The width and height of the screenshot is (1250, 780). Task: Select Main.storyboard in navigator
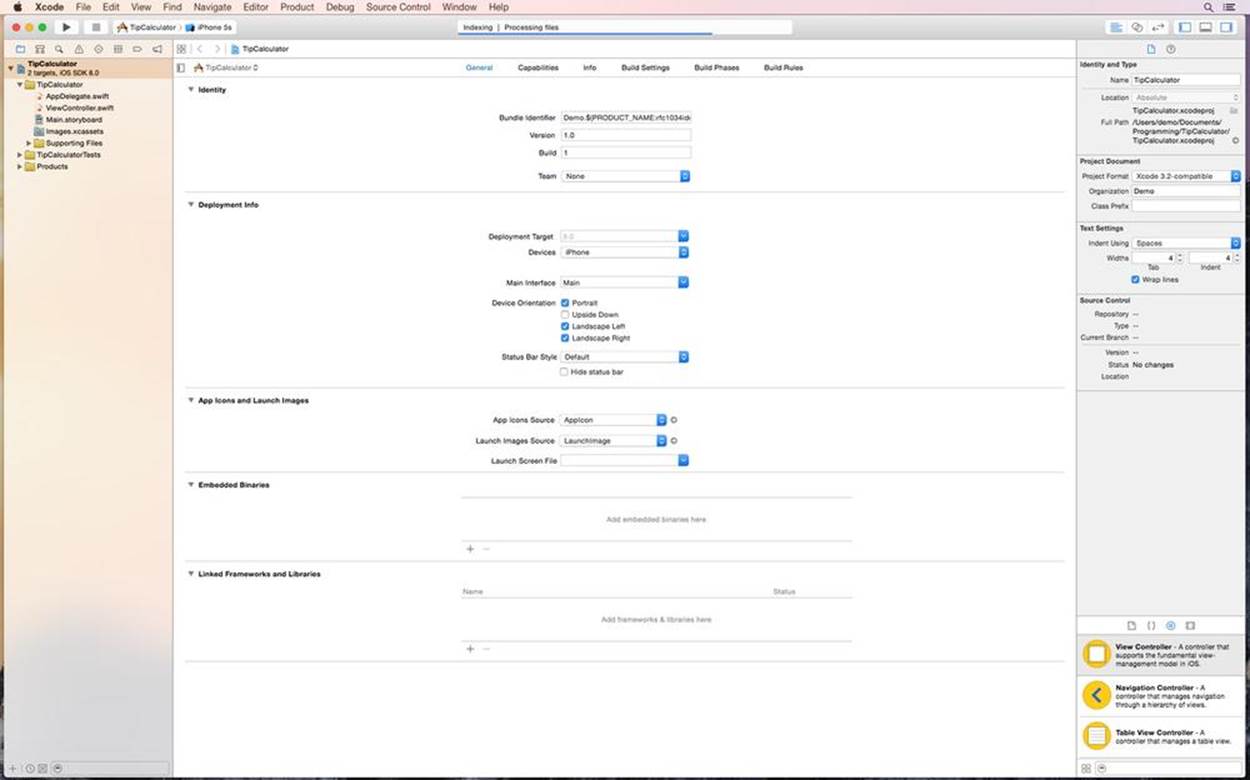pos(74,120)
